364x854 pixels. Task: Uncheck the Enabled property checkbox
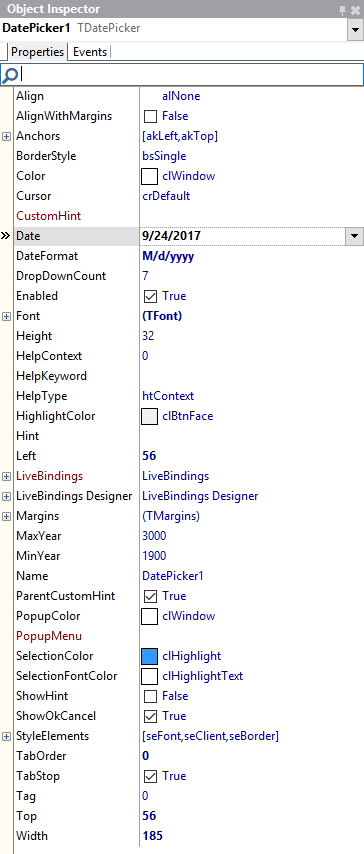coord(150,296)
